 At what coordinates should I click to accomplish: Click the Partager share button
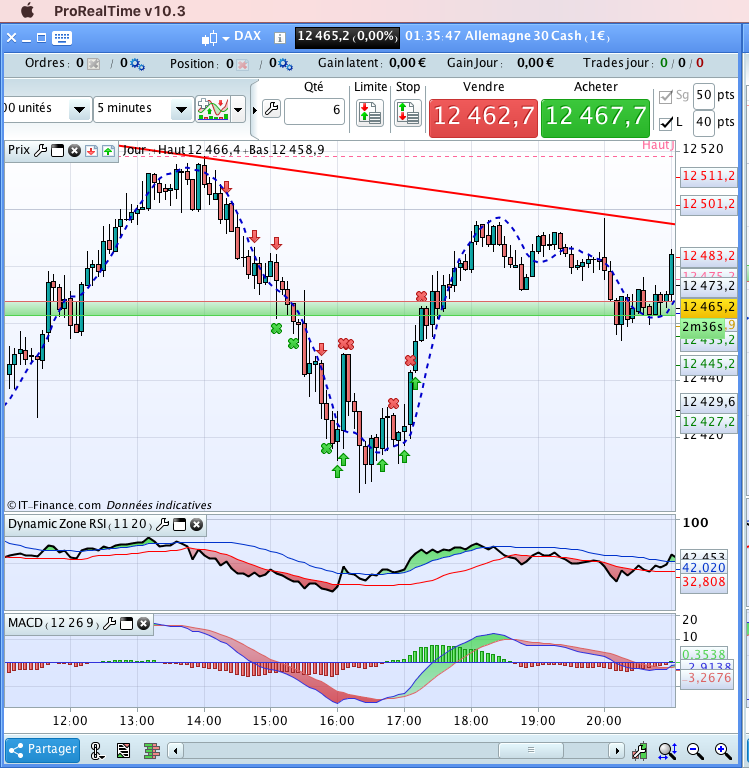click(43, 750)
